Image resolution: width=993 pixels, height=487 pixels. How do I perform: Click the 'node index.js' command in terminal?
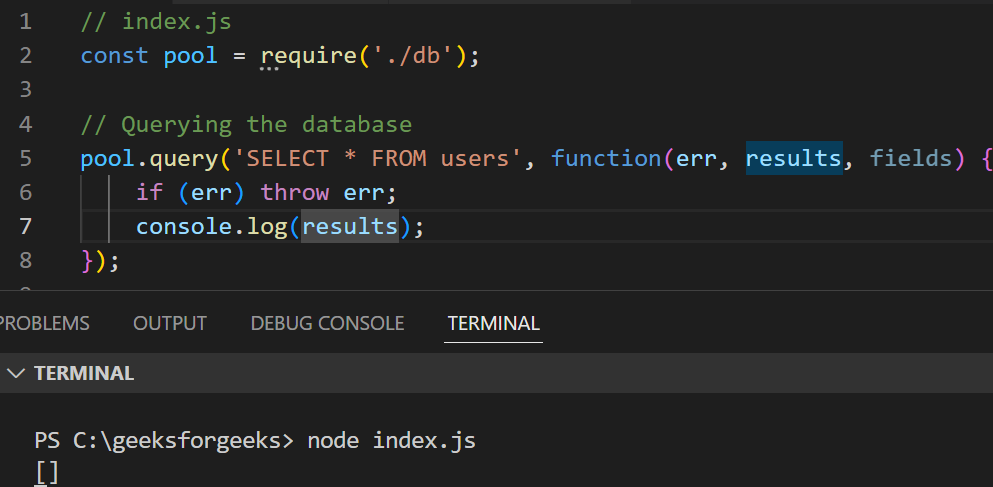pos(391,440)
